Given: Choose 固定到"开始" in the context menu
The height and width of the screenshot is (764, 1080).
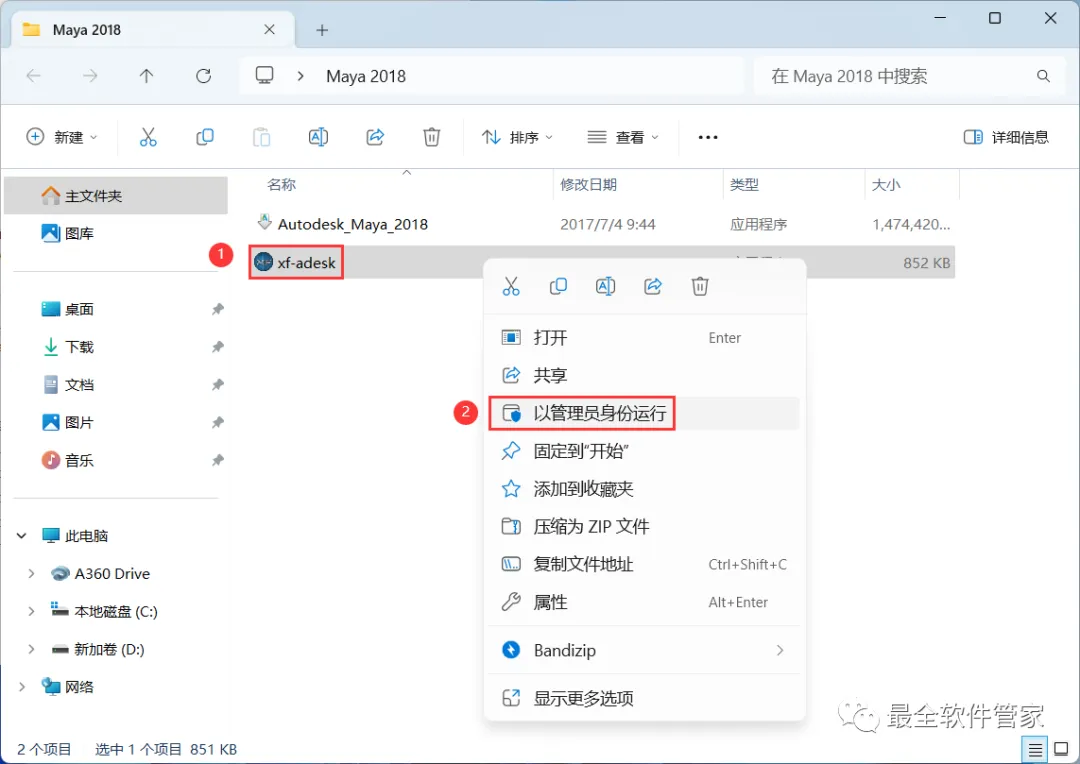Looking at the screenshot, I should point(643,451).
